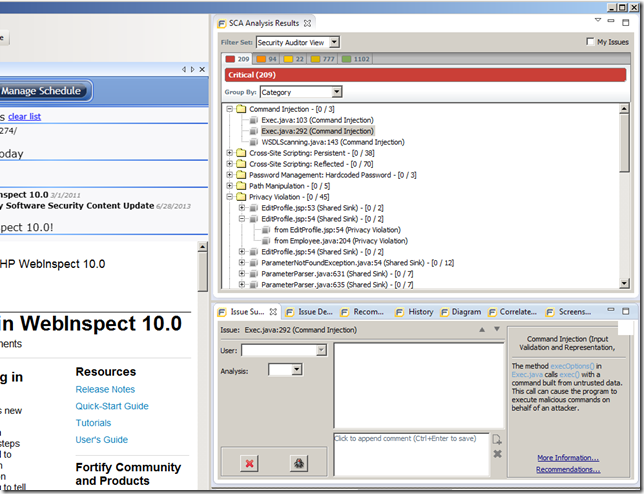Click the append comment field
The width and height of the screenshot is (644, 494).
click(x=411, y=454)
